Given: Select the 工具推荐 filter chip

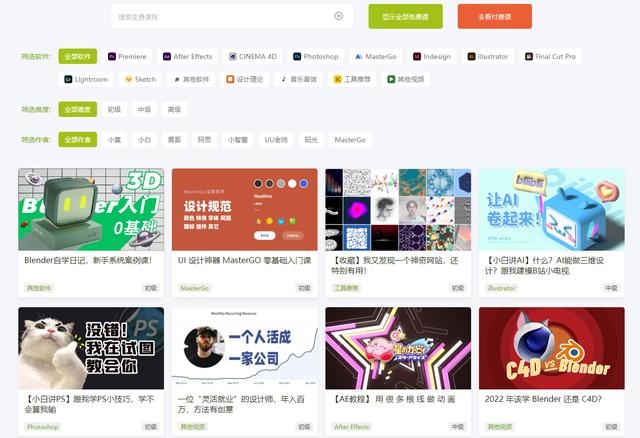Looking at the screenshot, I should pyautogui.click(x=352, y=79).
